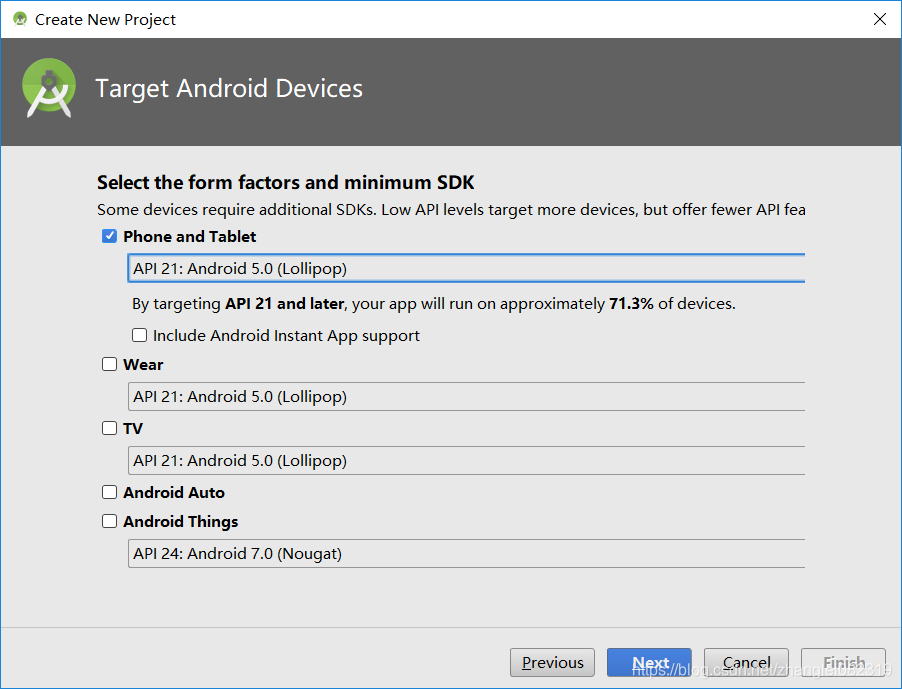Enable Include Android Instant App support
The image size is (902, 689).
tap(139, 335)
